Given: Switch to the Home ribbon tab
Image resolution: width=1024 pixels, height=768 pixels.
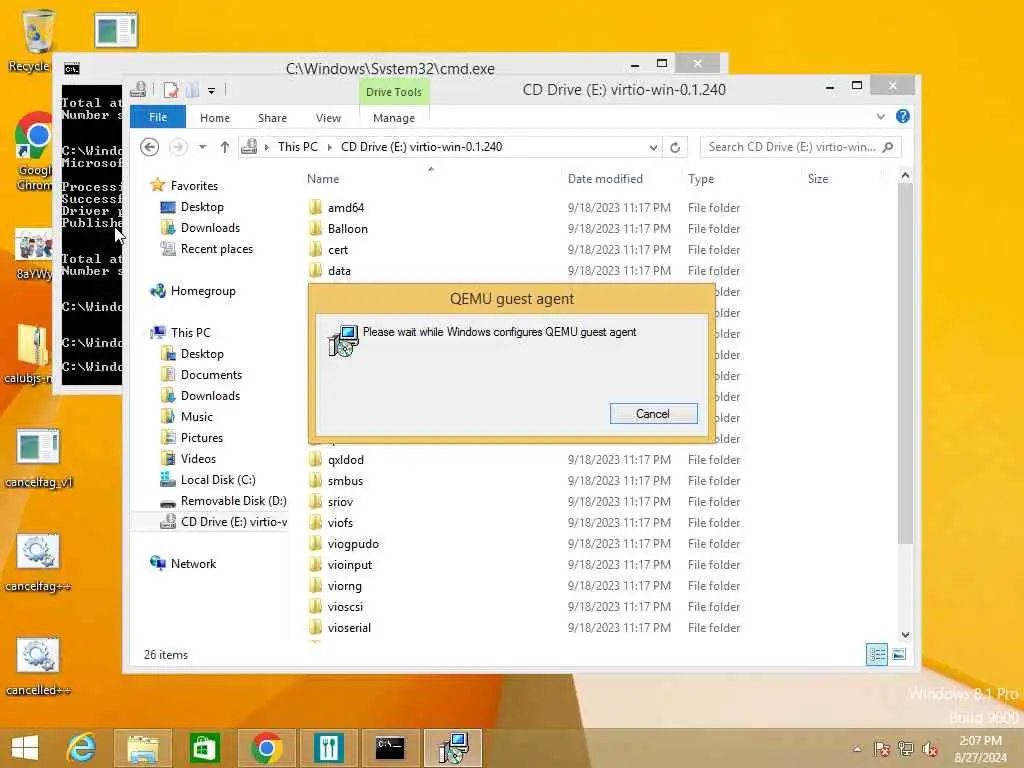Looking at the screenshot, I should pos(215,118).
